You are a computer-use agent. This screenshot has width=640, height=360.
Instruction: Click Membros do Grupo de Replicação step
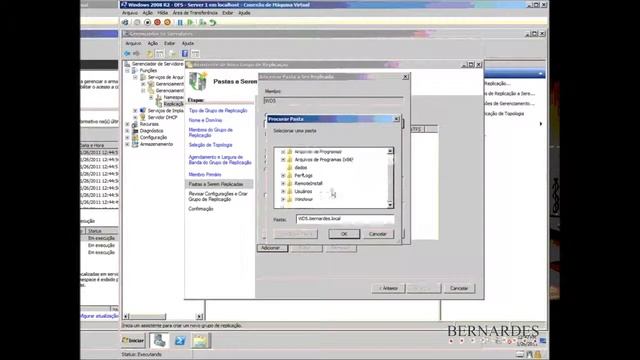click(211, 132)
